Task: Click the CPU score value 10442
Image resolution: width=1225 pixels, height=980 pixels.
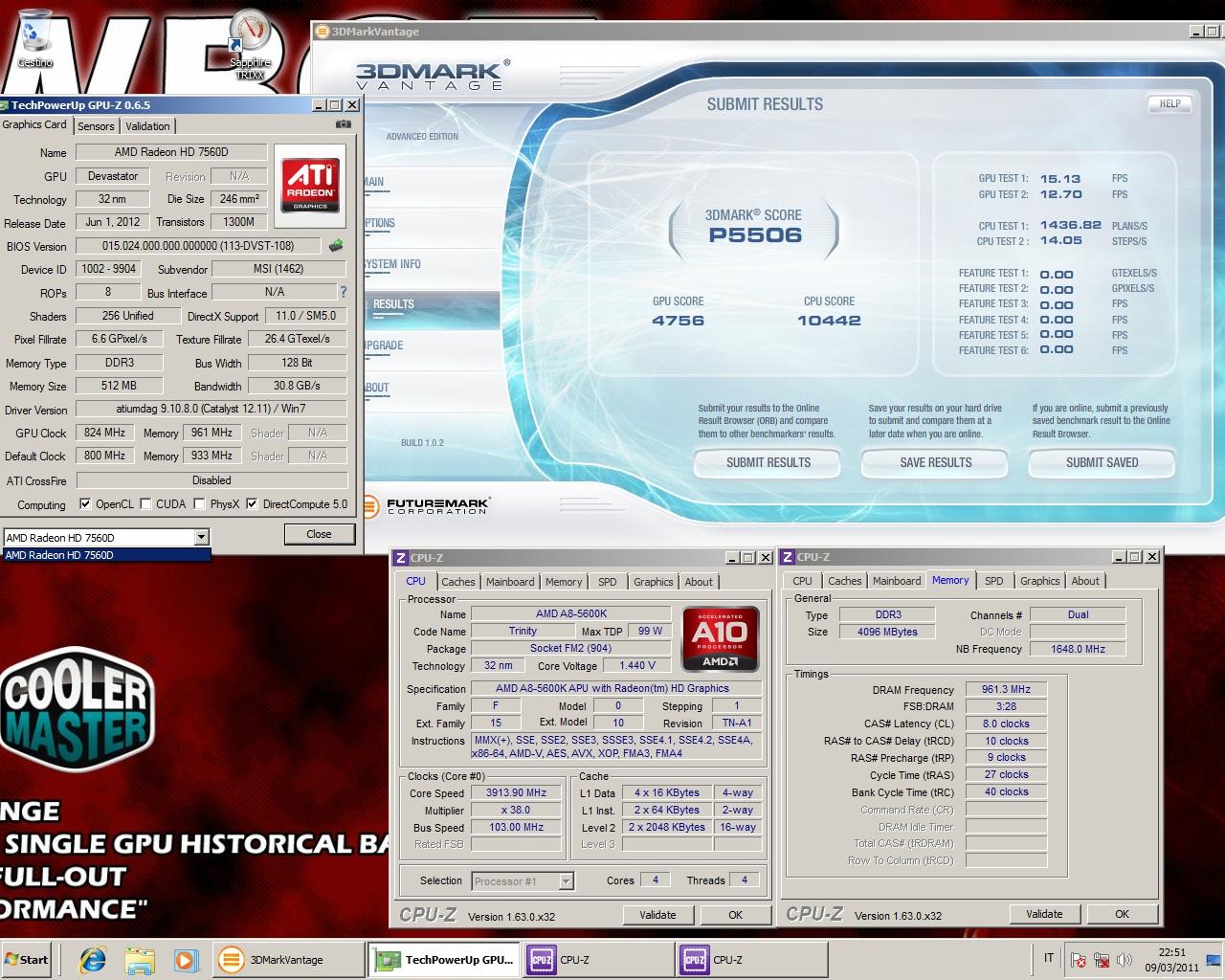Action: click(x=829, y=321)
